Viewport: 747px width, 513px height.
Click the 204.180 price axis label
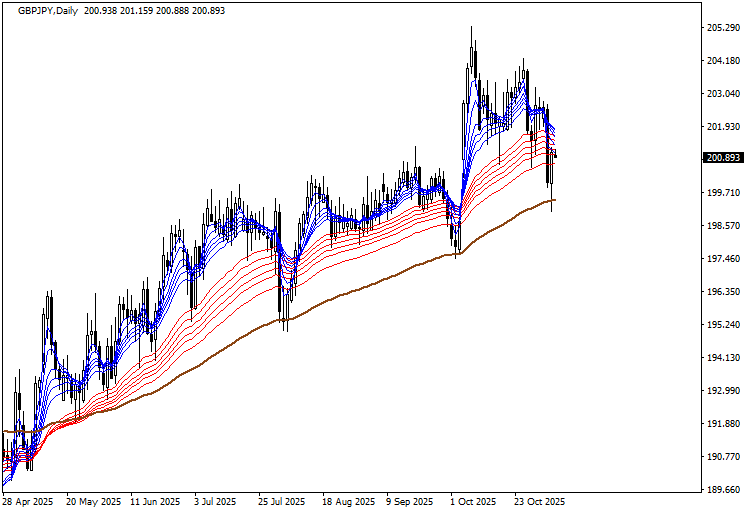(x=722, y=61)
